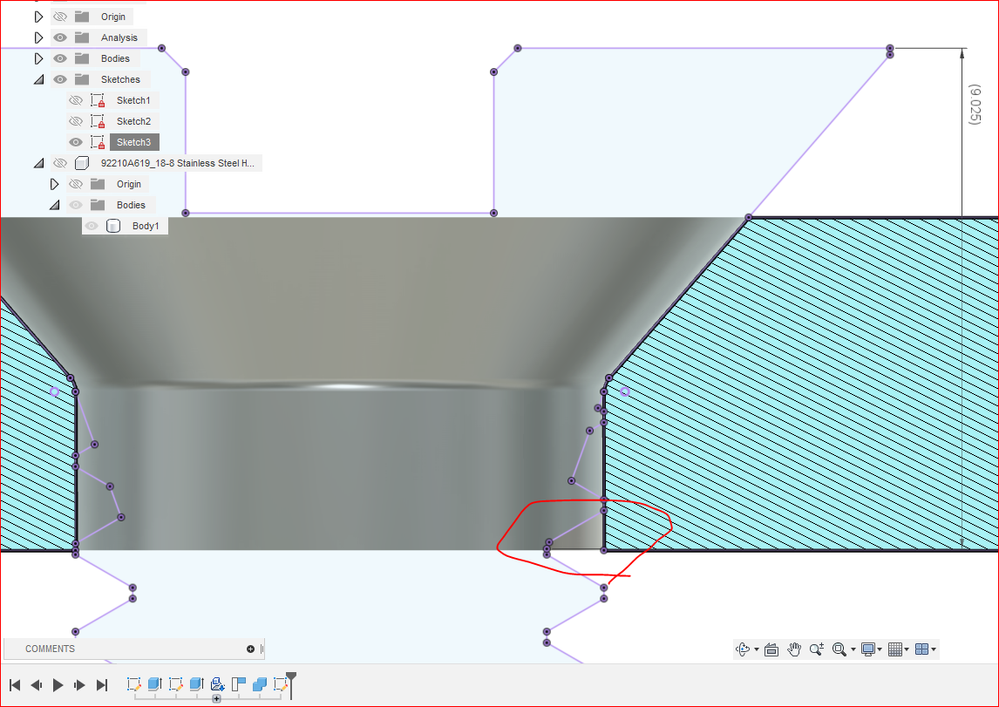Viewport: 999px width, 707px height.
Task: Click the Insert Derive timeline feature
Action: pyautogui.click(x=217, y=685)
